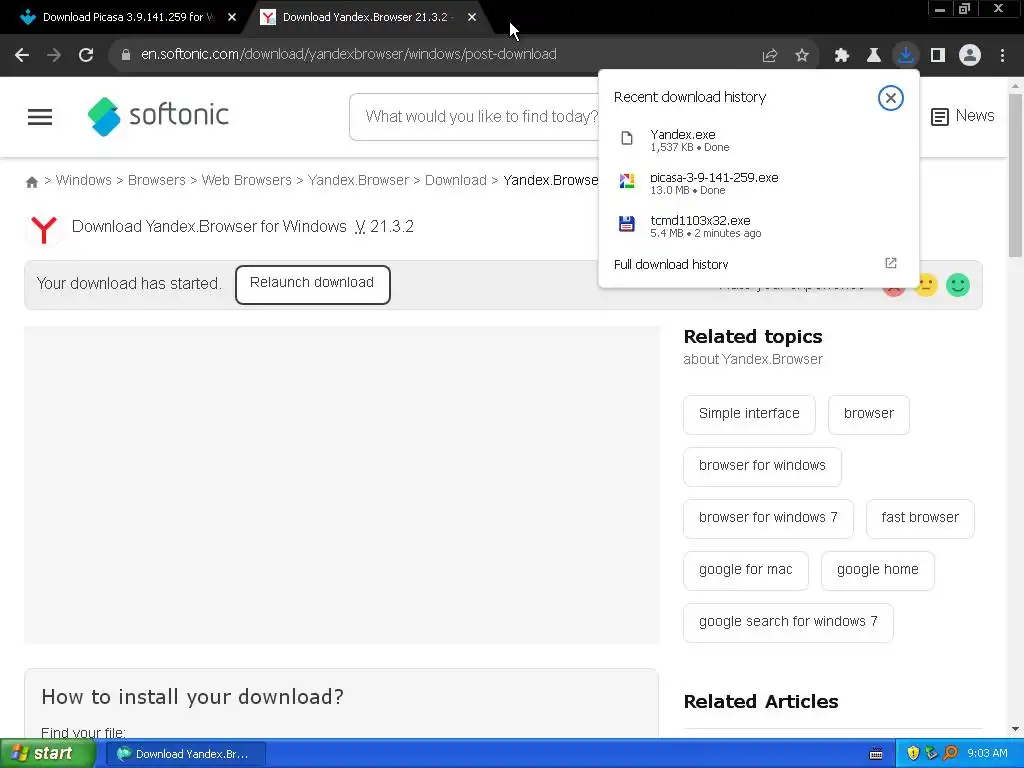Viewport: 1024px width, 768px height.
Task: Click the page vertical scrollbar thumb
Action: tap(1015, 175)
